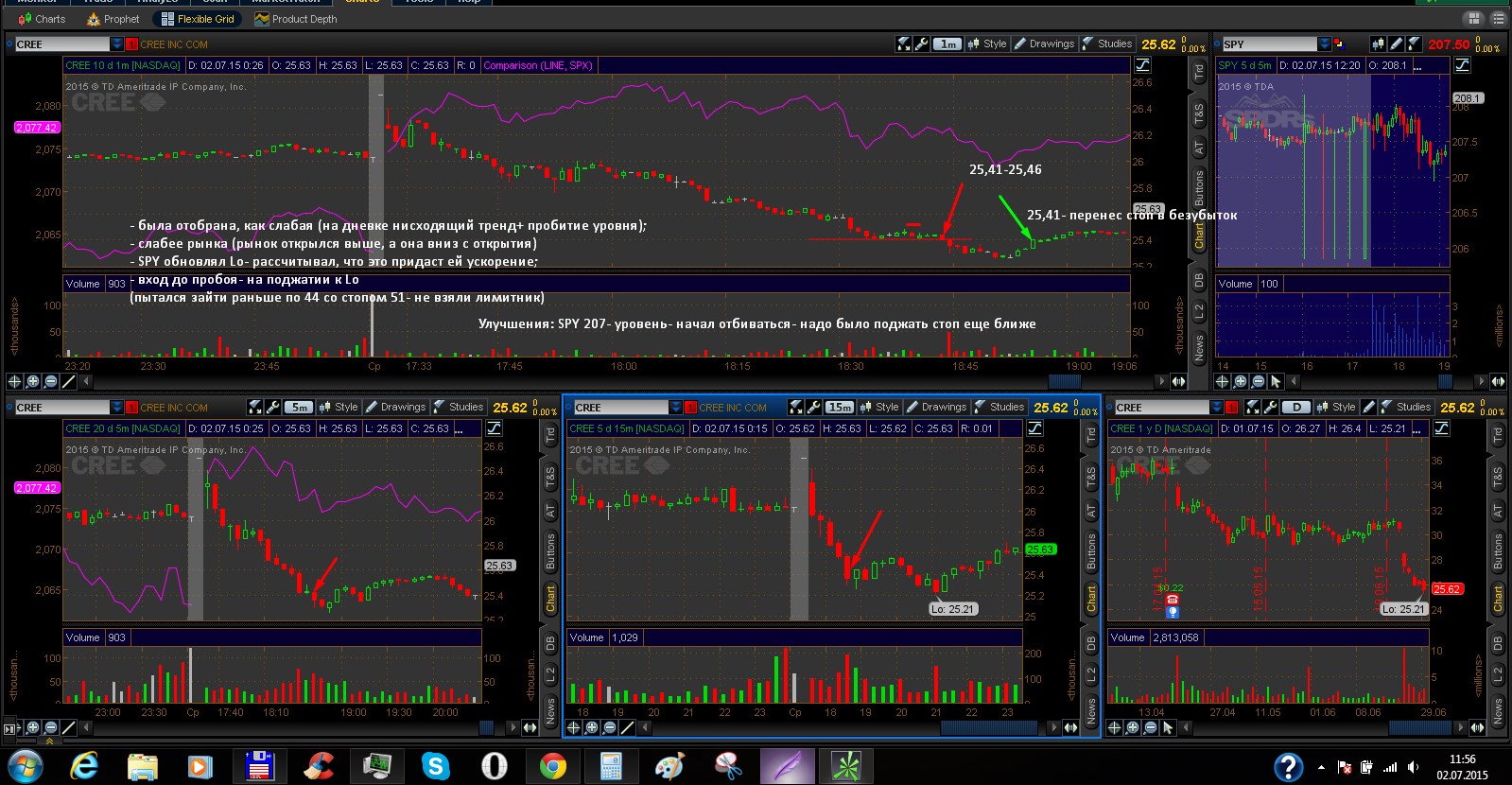The height and width of the screenshot is (785, 1512).
Task: Click the crosshair pan icon under top CREE chart
Action: pos(14,381)
